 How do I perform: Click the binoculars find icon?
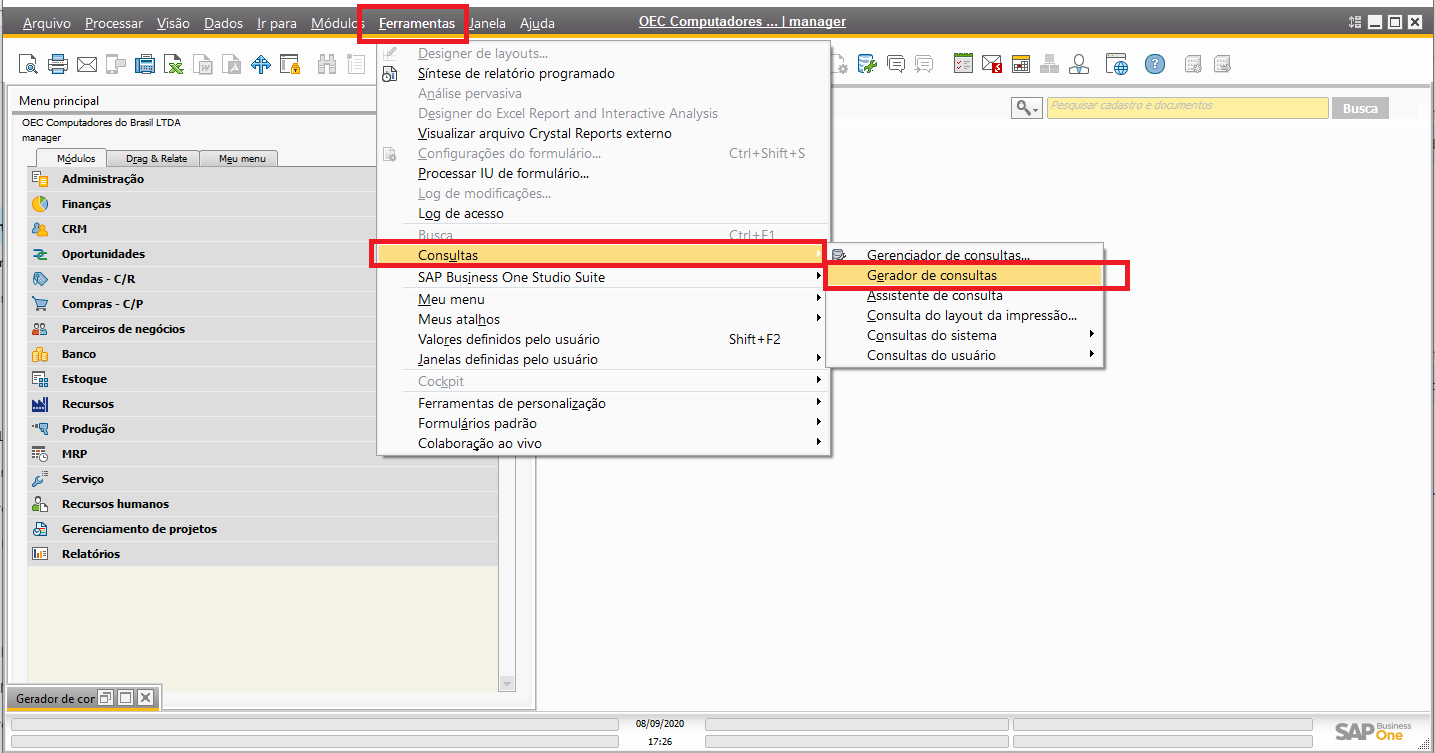point(327,65)
